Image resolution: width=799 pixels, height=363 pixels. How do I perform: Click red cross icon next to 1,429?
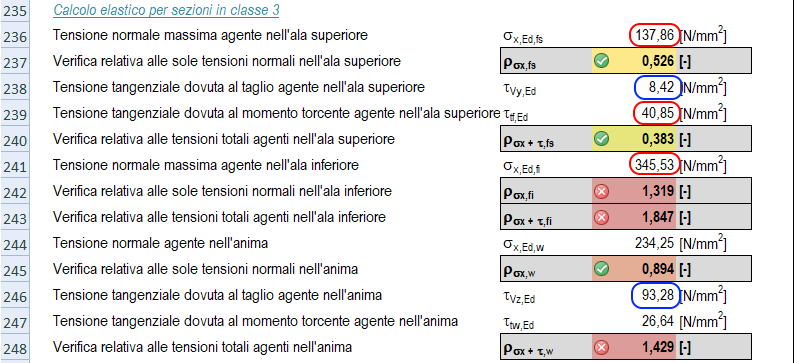click(602, 347)
